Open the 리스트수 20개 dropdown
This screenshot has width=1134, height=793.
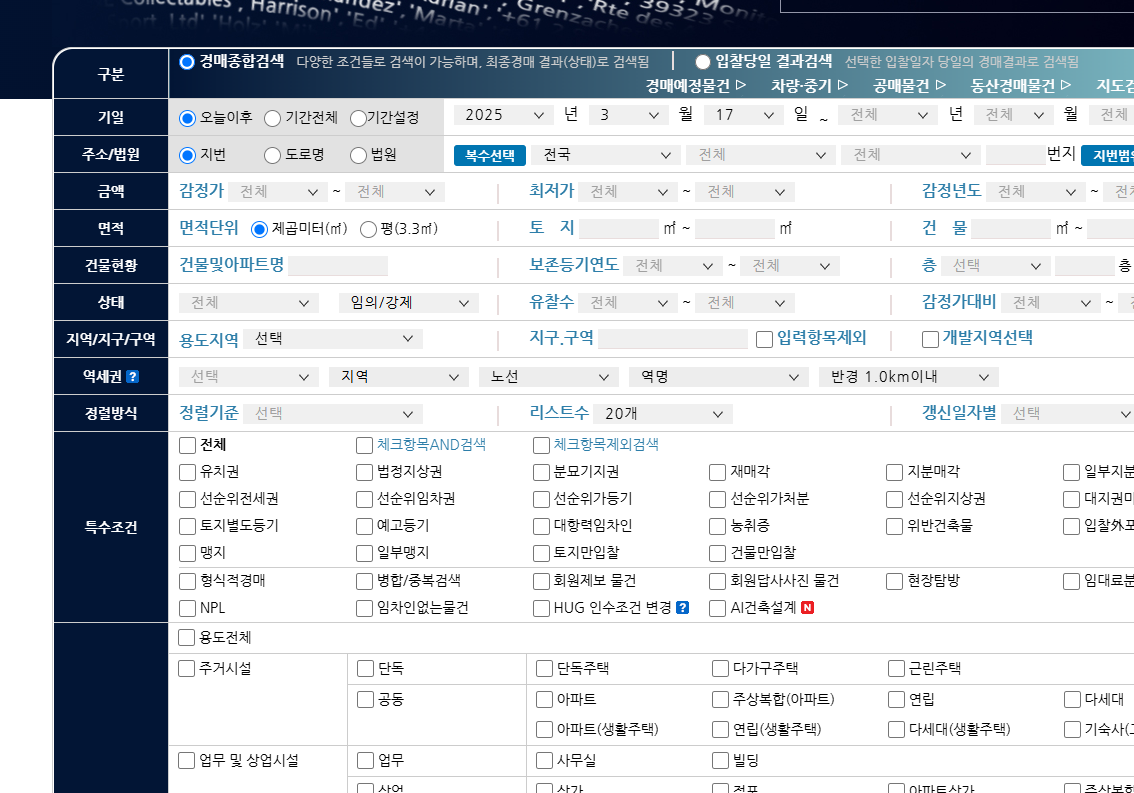pos(663,414)
